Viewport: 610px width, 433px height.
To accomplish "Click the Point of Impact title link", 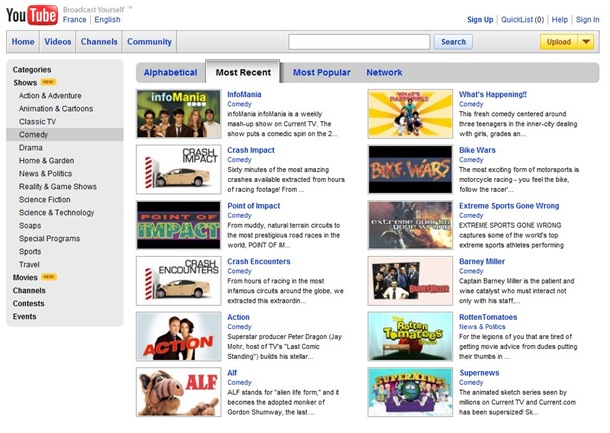I will click(x=254, y=206).
